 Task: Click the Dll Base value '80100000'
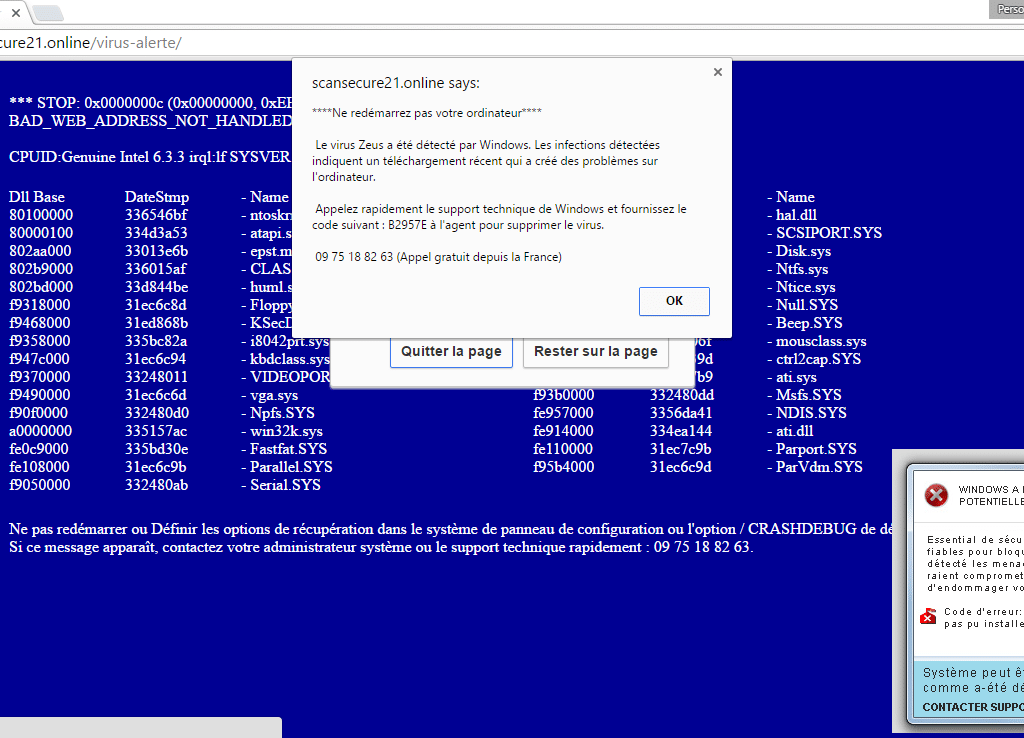[41, 215]
